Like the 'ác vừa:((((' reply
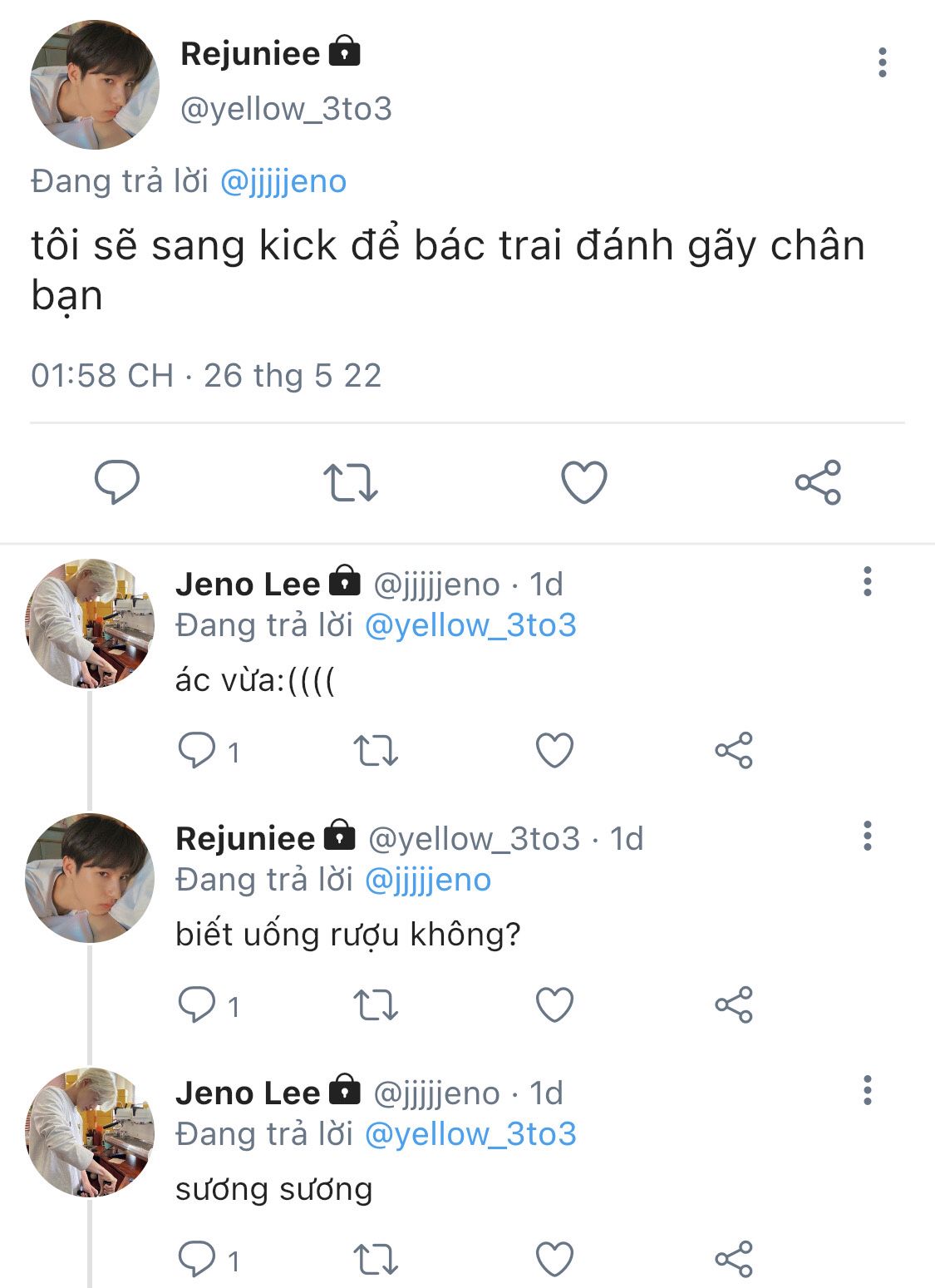The width and height of the screenshot is (935, 1288). click(554, 751)
